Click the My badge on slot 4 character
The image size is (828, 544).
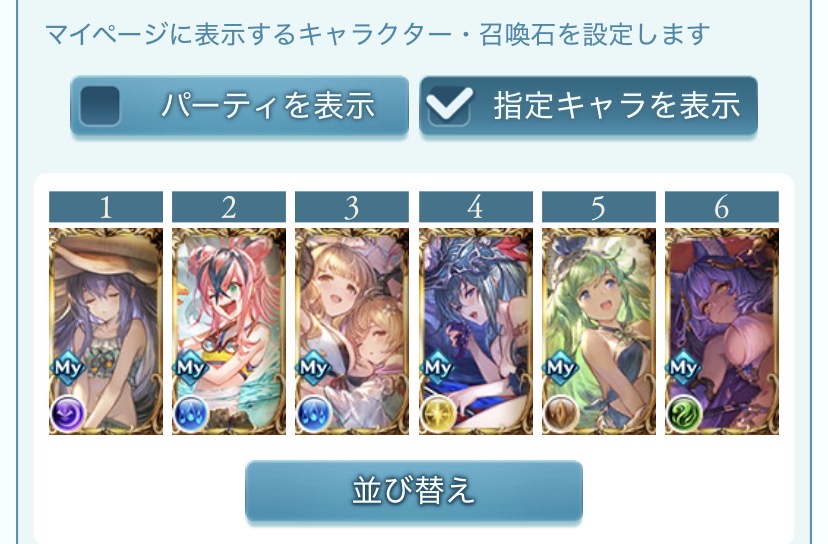point(439,366)
